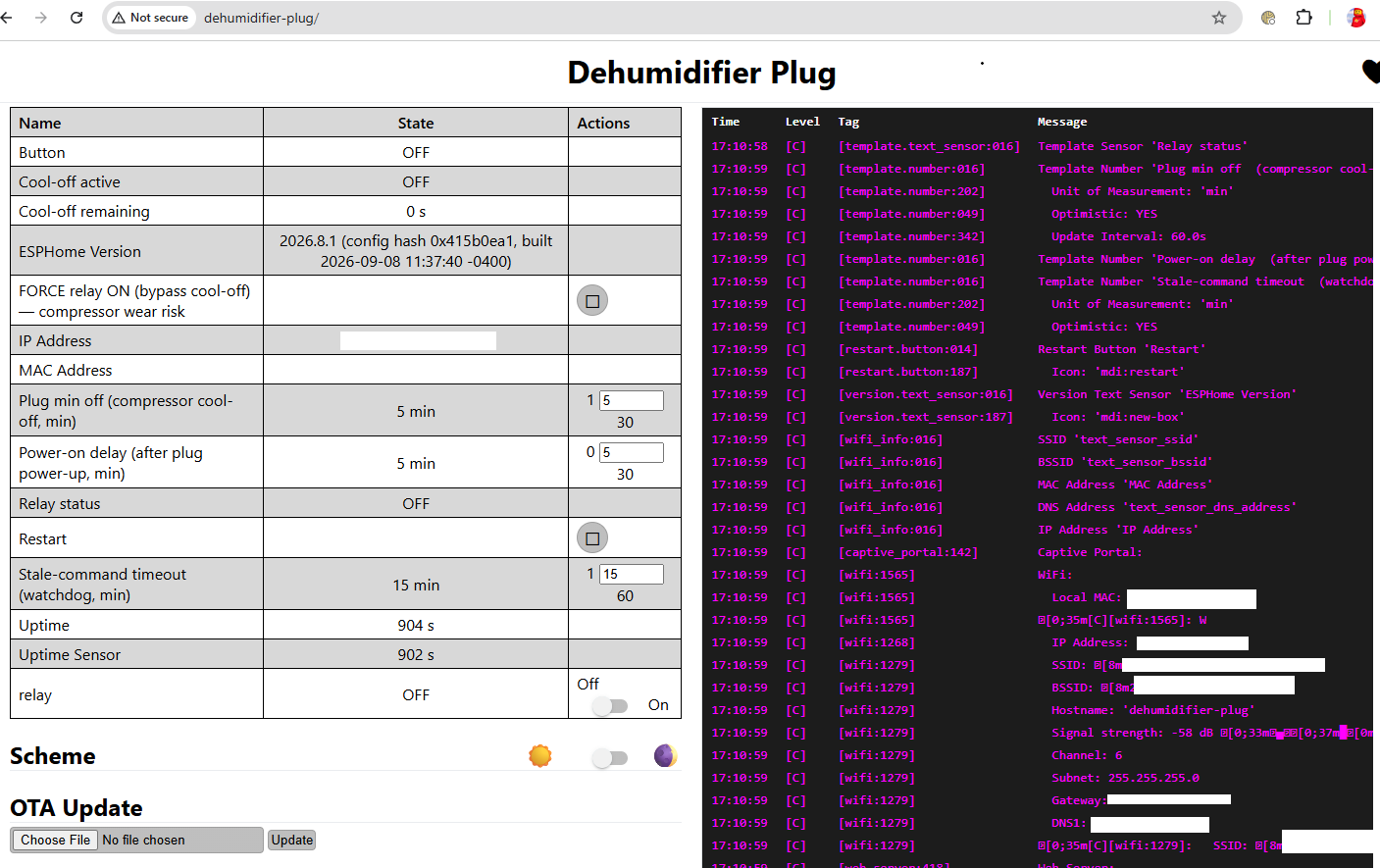
Task: Click the Cool-off active row label
Action: (x=70, y=181)
